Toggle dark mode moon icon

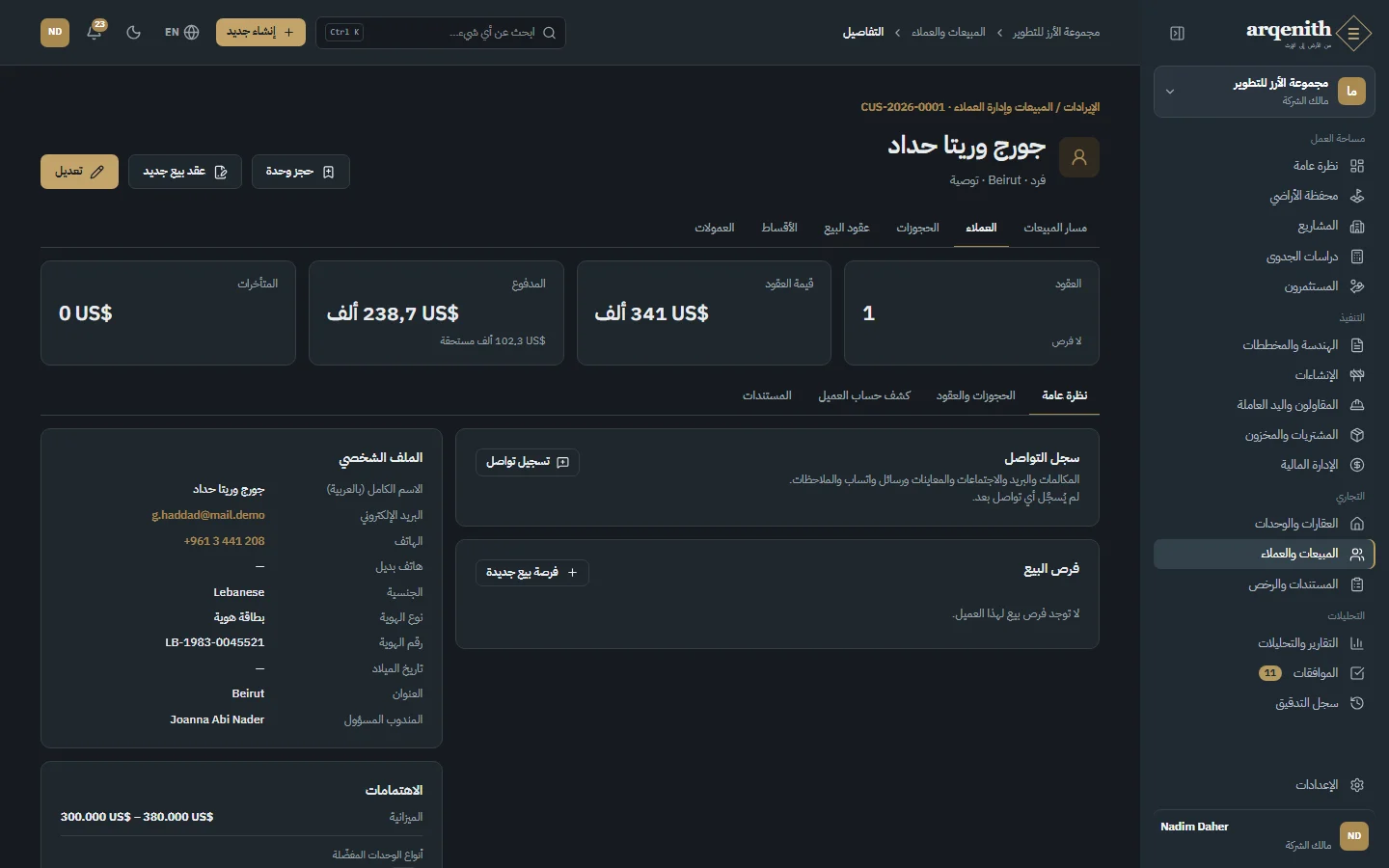pos(134,32)
